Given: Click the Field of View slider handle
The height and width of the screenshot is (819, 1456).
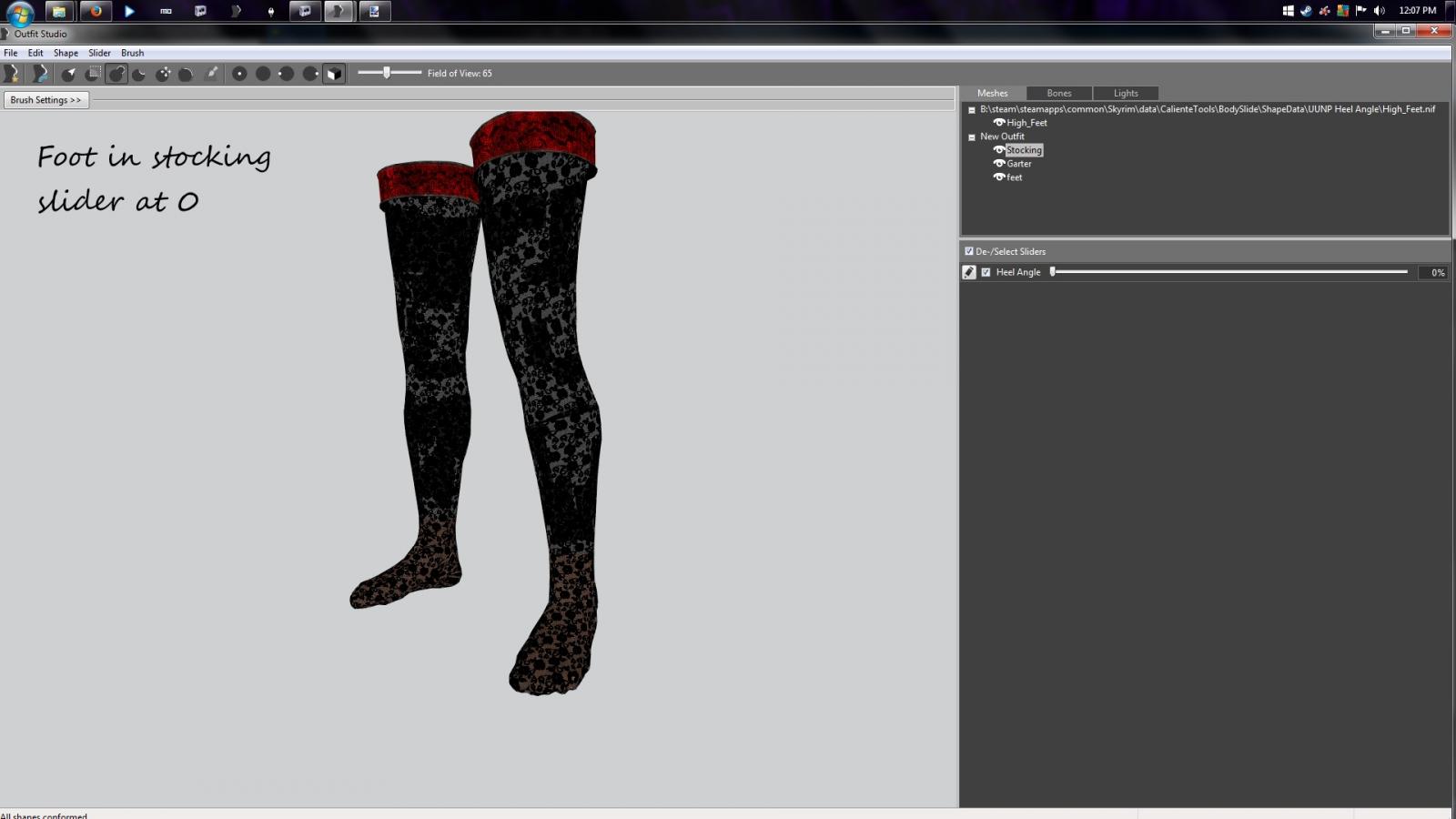Looking at the screenshot, I should (387, 72).
